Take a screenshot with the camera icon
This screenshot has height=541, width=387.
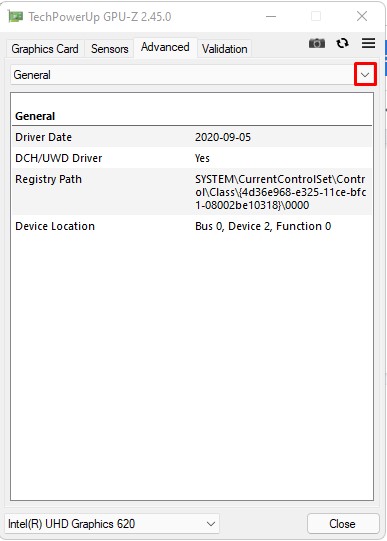click(x=317, y=43)
